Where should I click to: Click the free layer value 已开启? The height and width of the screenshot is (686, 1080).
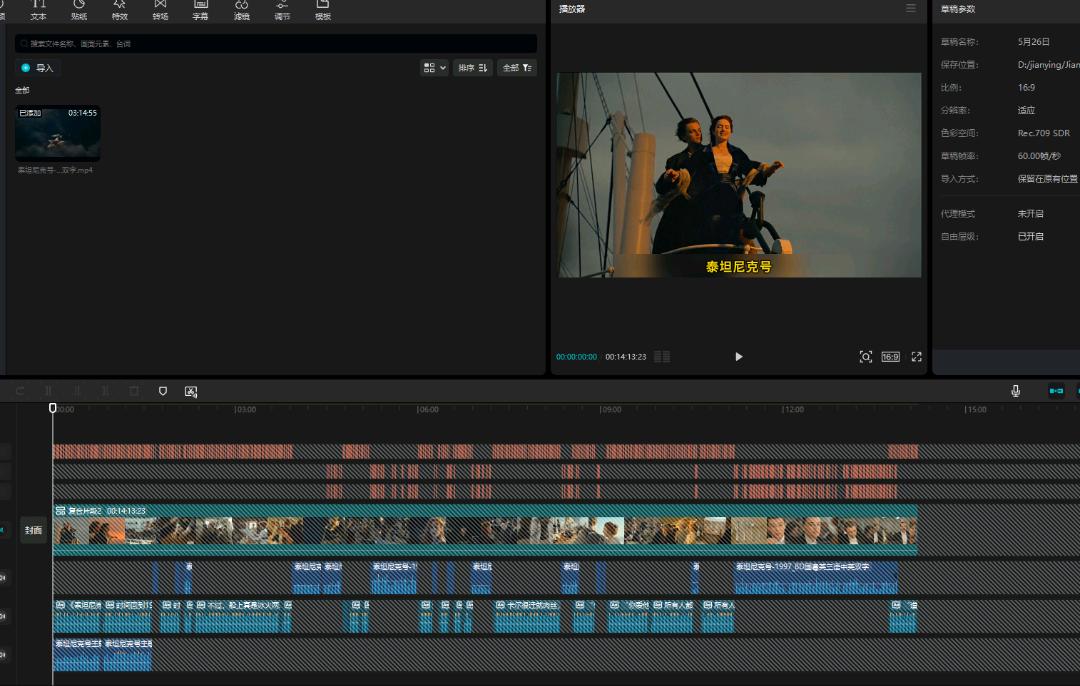[x=1030, y=236]
